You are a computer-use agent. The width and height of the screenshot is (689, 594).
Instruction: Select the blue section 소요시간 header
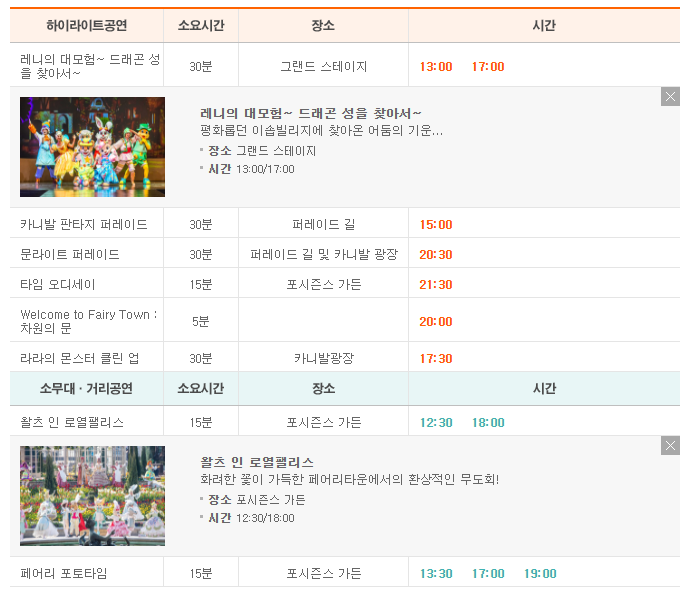coord(201,388)
